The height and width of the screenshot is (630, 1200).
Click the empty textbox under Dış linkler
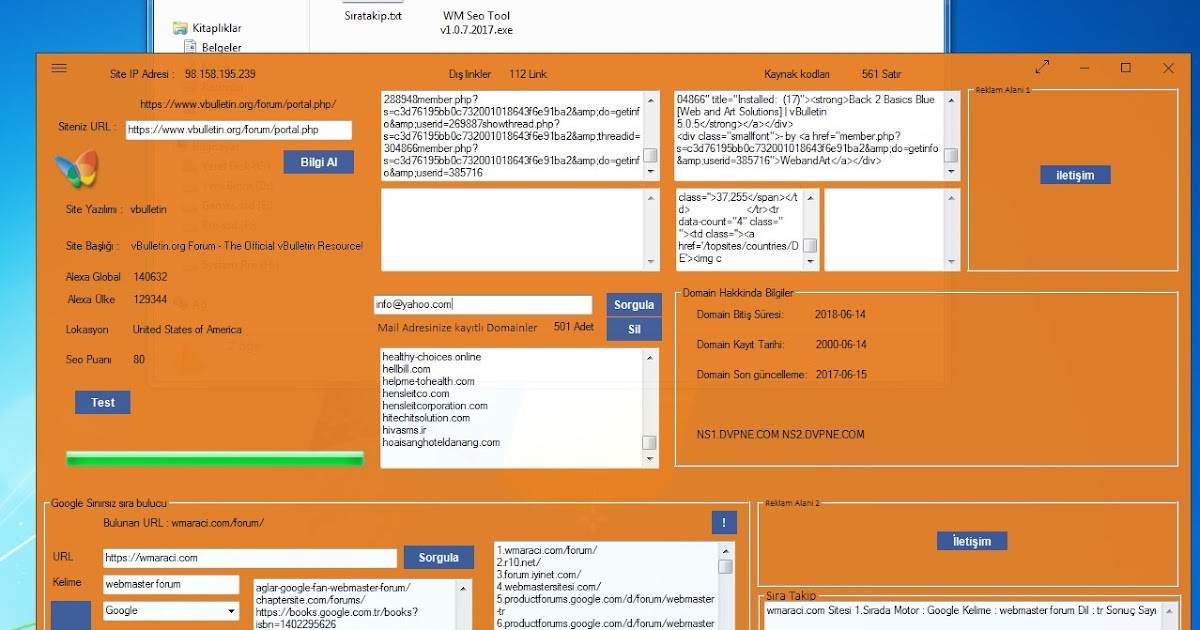520,229
